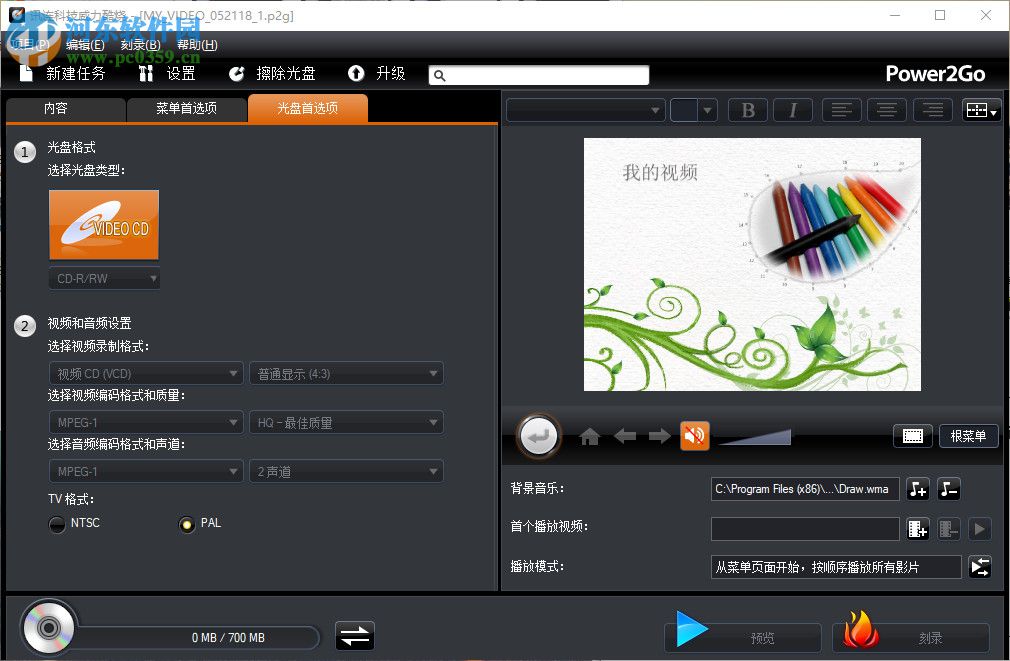The width and height of the screenshot is (1010, 661).
Task: Toggle Italic text formatting
Action: coord(793,110)
